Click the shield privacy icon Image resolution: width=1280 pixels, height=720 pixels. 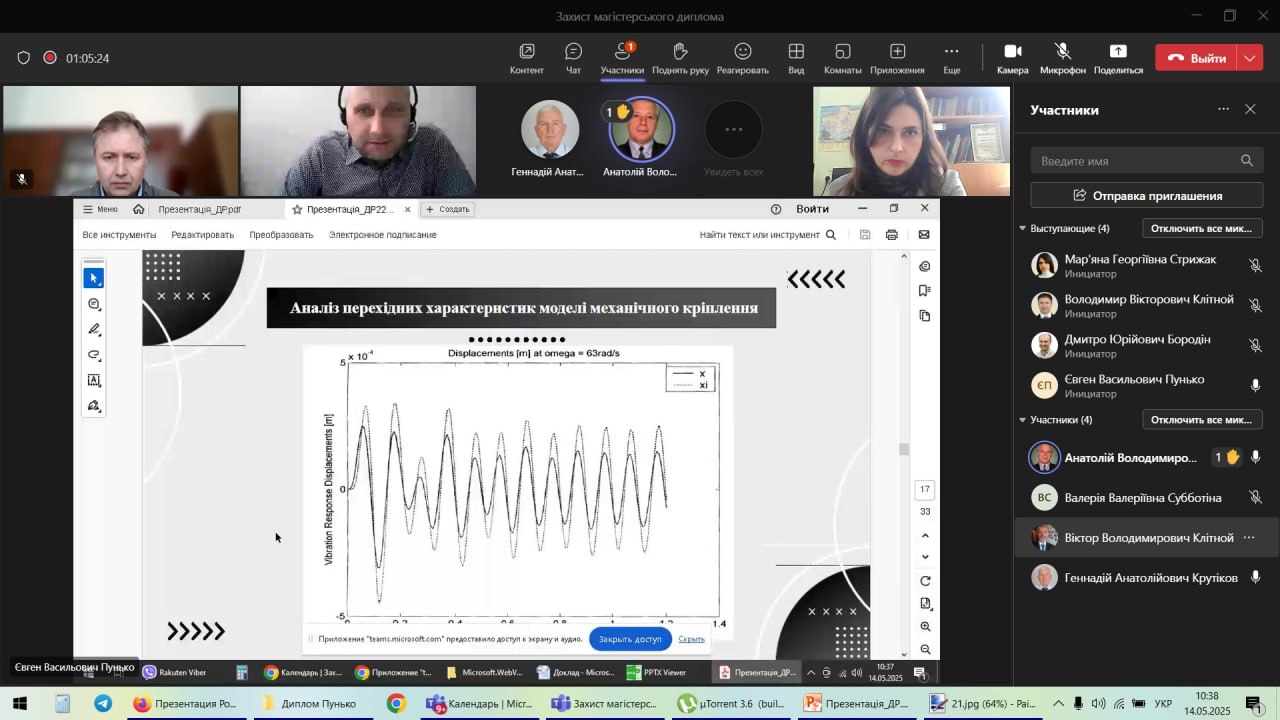[x=24, y=58]
